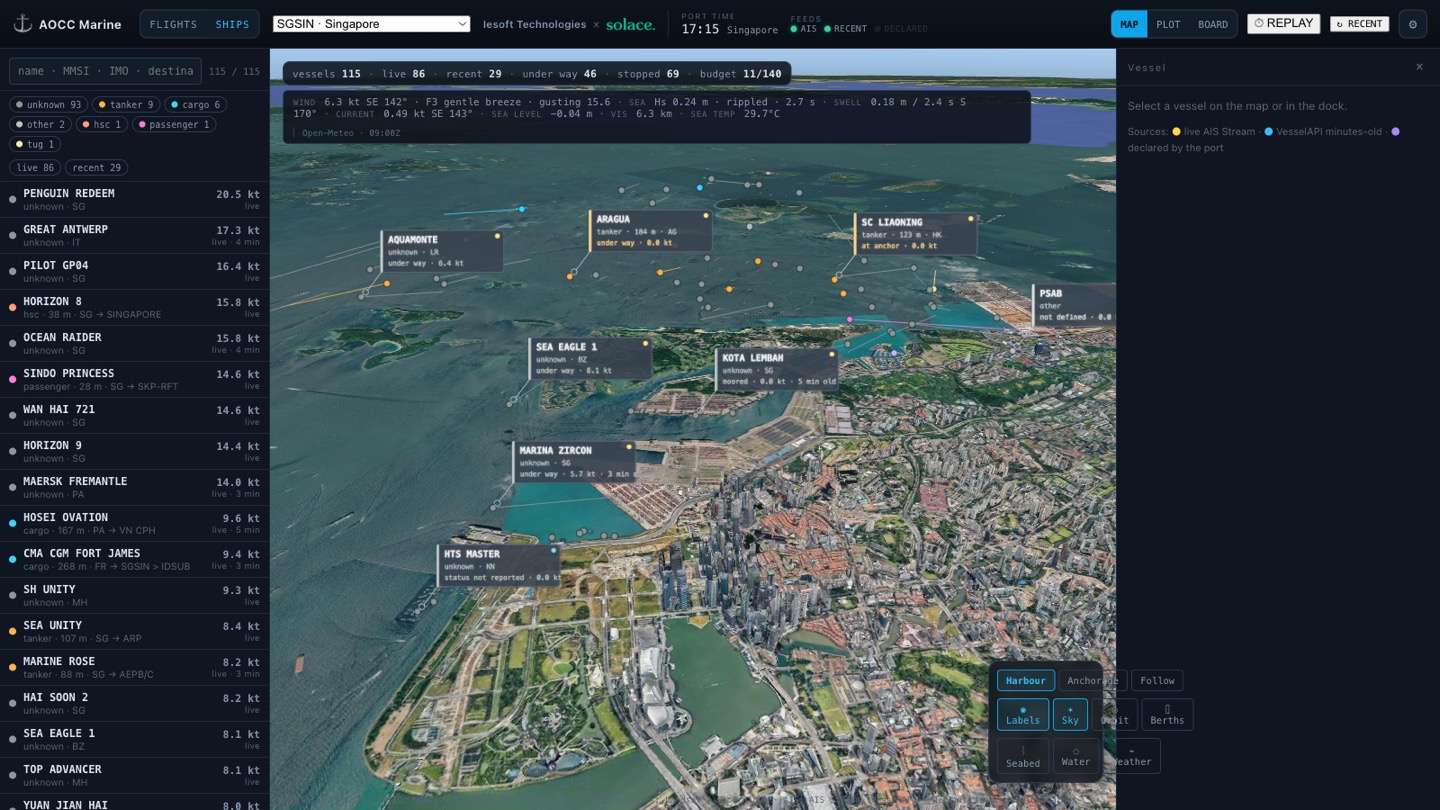Toggle the Sky rendering option

(1070, 714)
